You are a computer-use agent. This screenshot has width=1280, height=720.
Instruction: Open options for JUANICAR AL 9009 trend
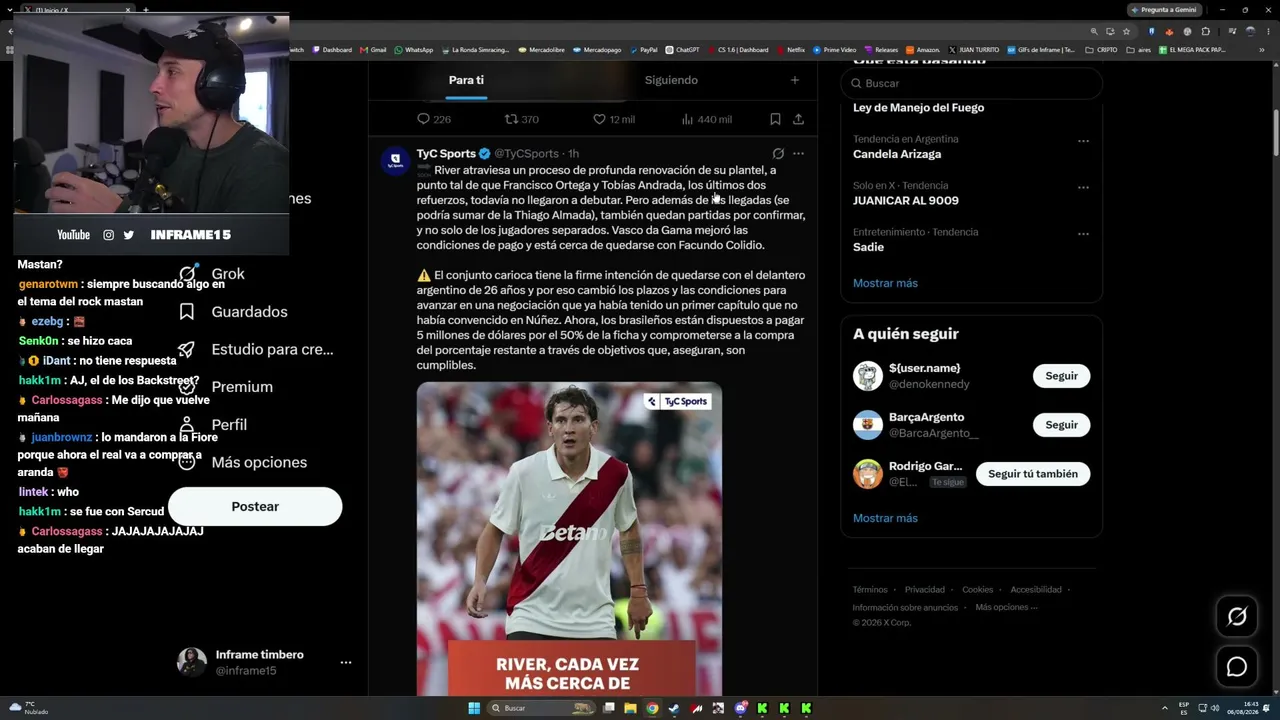[1083, 187]
